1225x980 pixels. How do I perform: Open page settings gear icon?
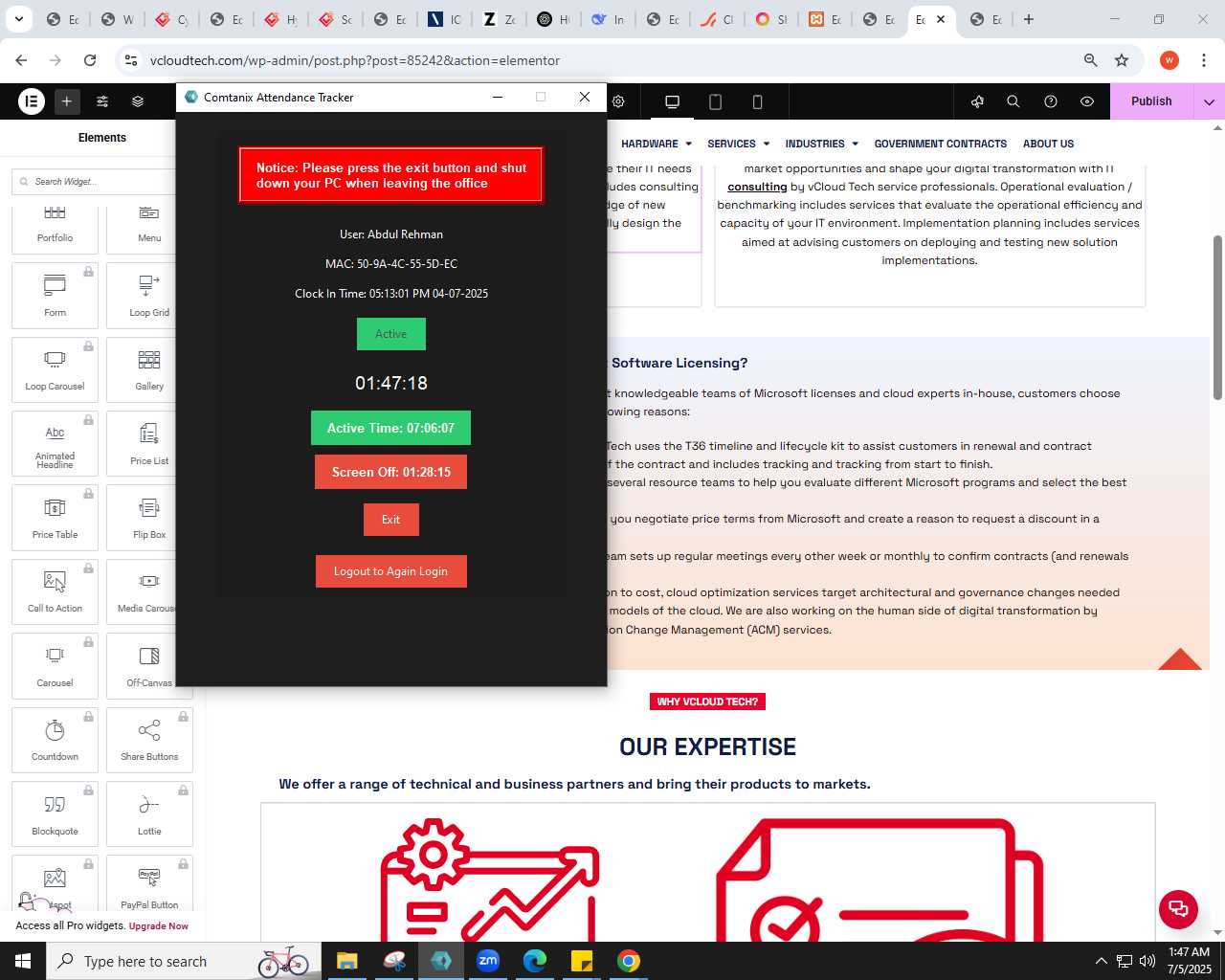point(618,101)
